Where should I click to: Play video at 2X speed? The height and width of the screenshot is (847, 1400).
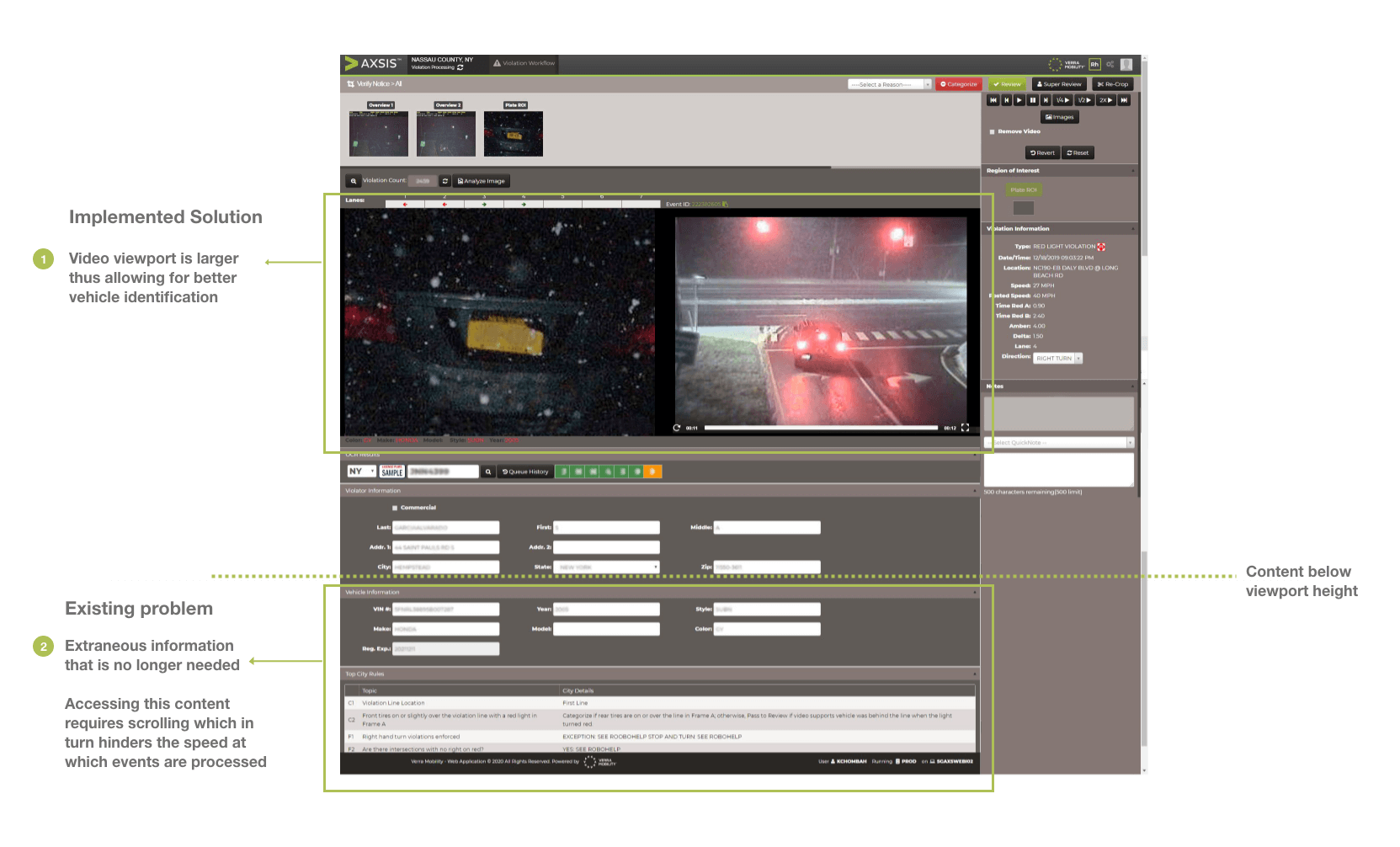(1106, 100)
